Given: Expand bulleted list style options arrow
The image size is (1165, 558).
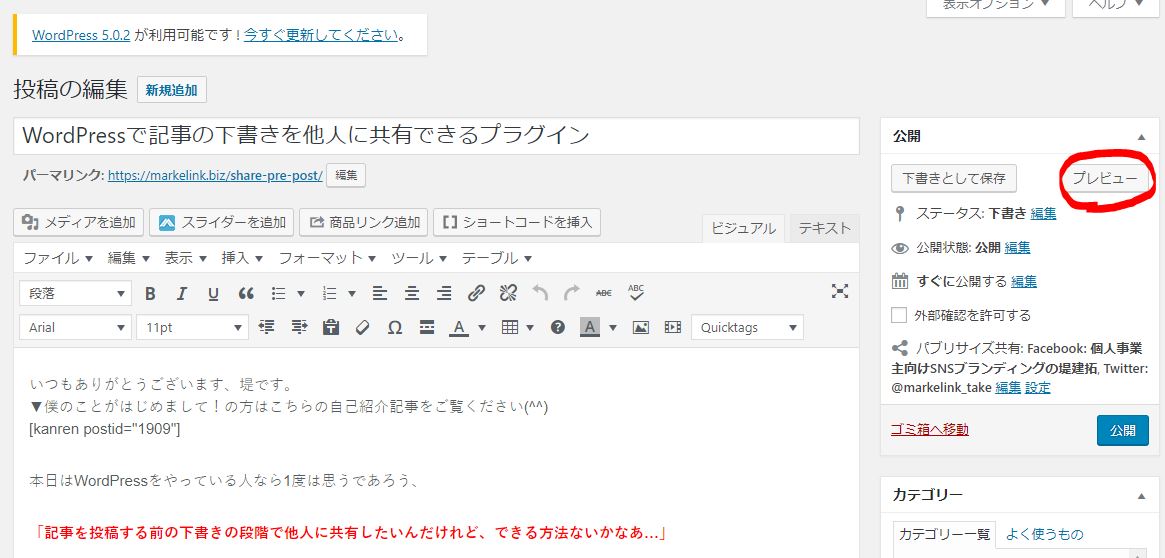Looking at the screenshot, I should (x=301, y=294).
